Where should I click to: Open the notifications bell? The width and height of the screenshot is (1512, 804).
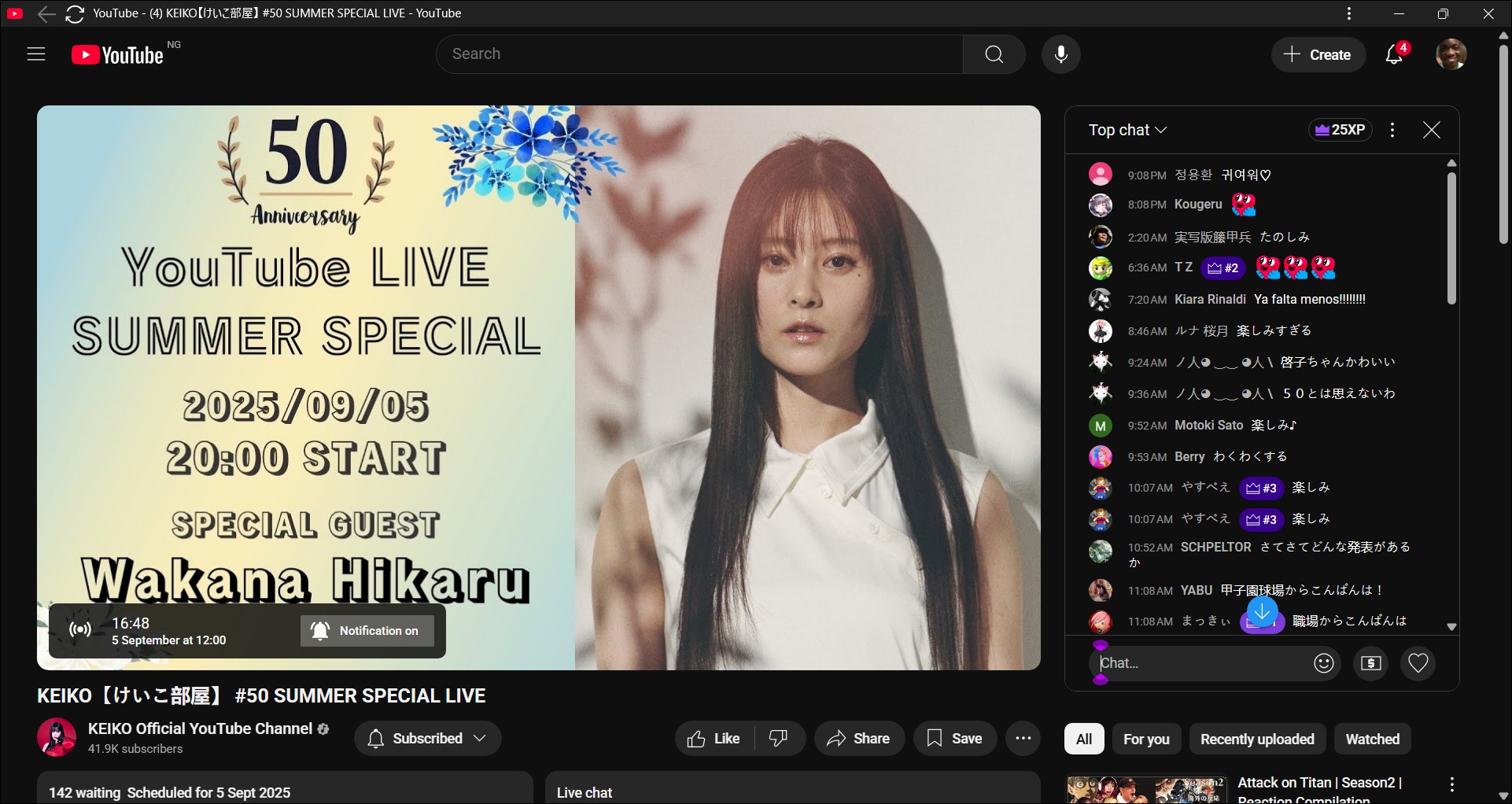[x=1395, y=54]
